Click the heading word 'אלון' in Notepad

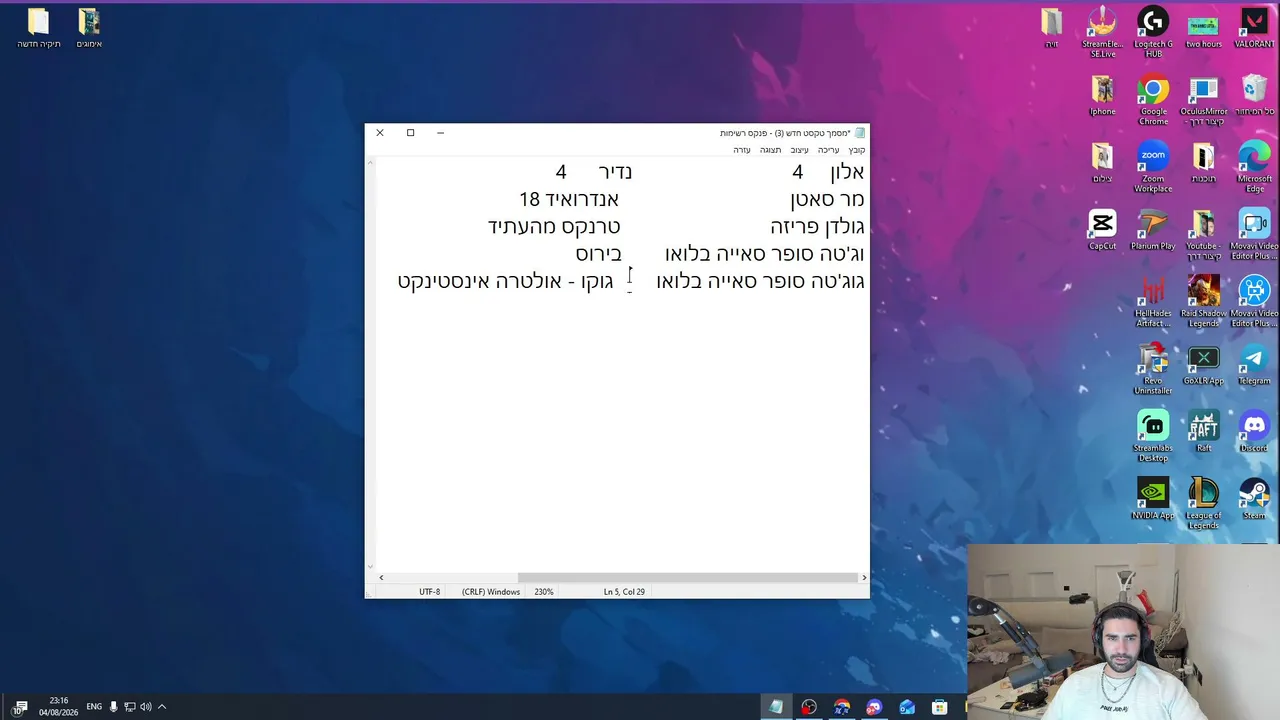point(846,172)
